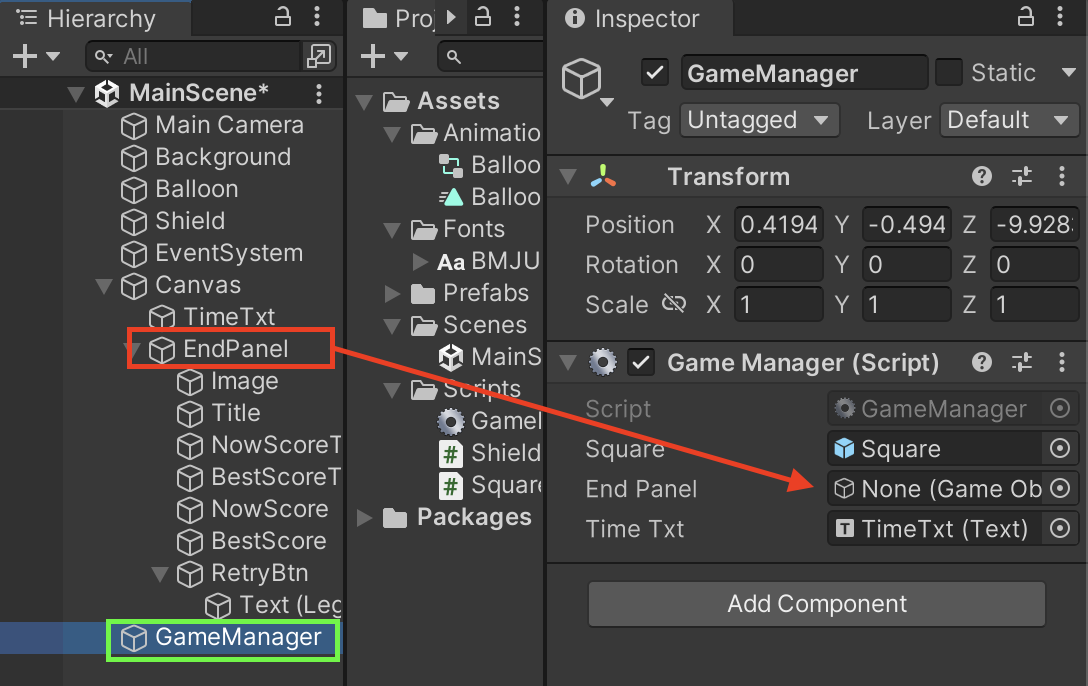Switch to the Project tab
Image resolution: width=1088 pixels, height=686 pixels.
click(x=398, y=18)
